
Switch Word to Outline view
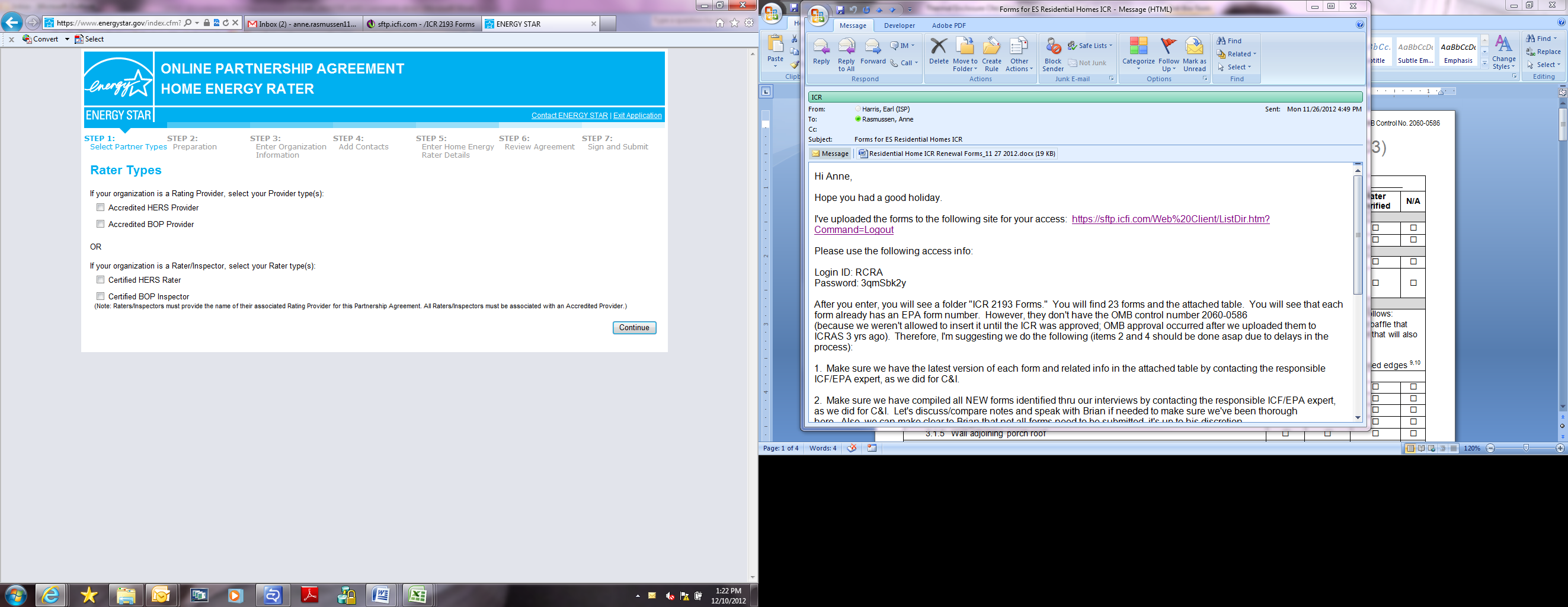click(x=1442, y=448)
